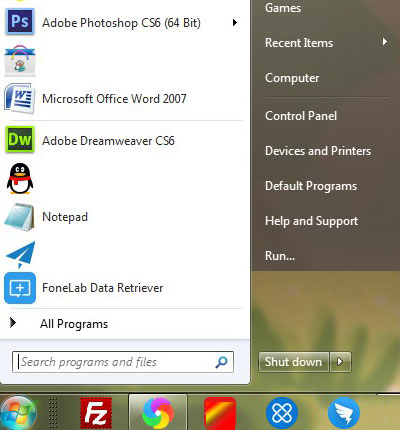
Task: Open the blue paper plane app
Action: [x=20, y=255]
